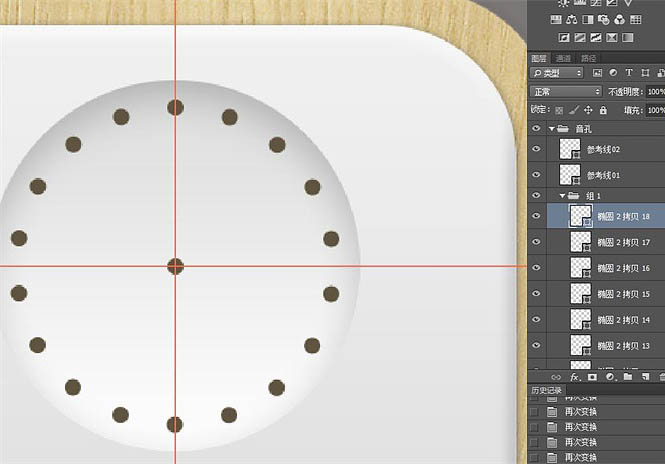Click the 椭圆 2 拷贝 18 layer thumbnail
This screenshot has height=464, width=665.
pyautogui.click(x=580, y=216)
